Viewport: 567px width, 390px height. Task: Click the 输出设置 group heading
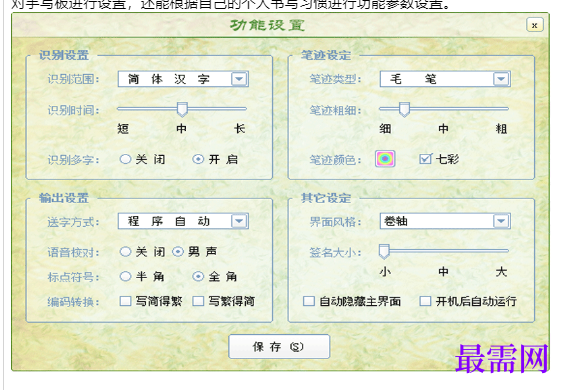click(x=64, y=198)
